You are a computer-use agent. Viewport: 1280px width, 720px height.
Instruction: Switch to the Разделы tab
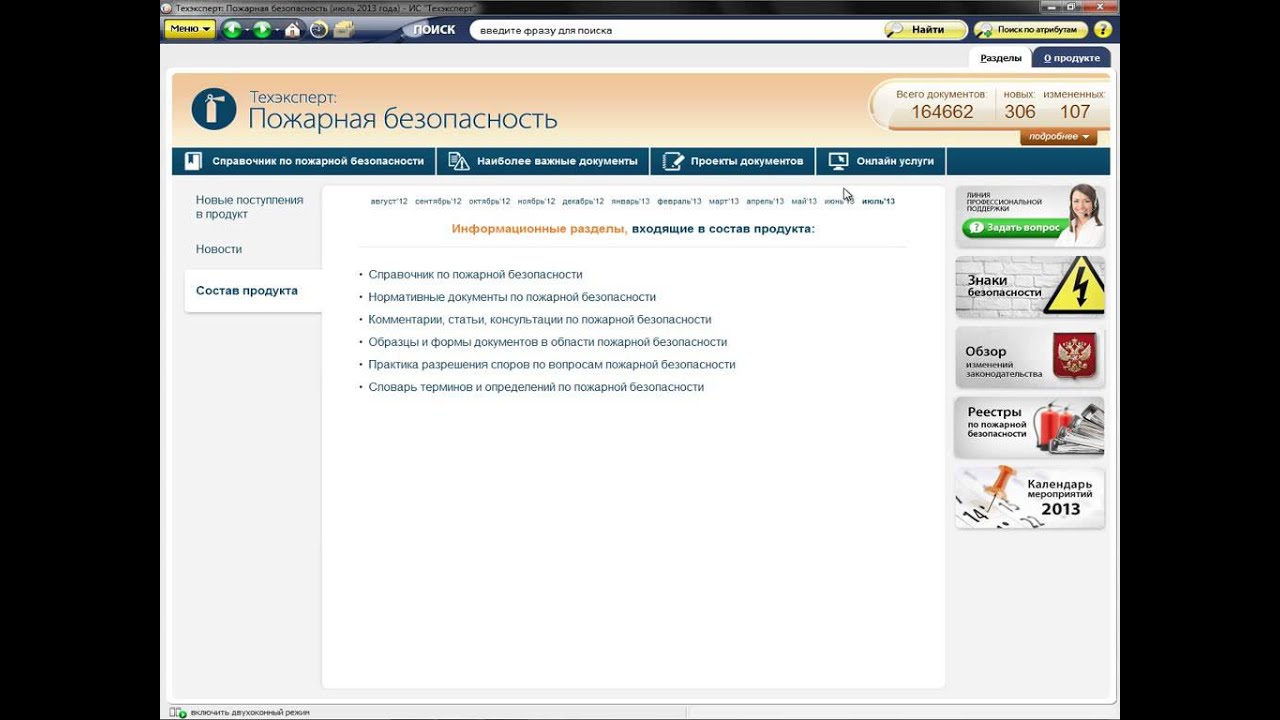click(x=1000, y=58)
